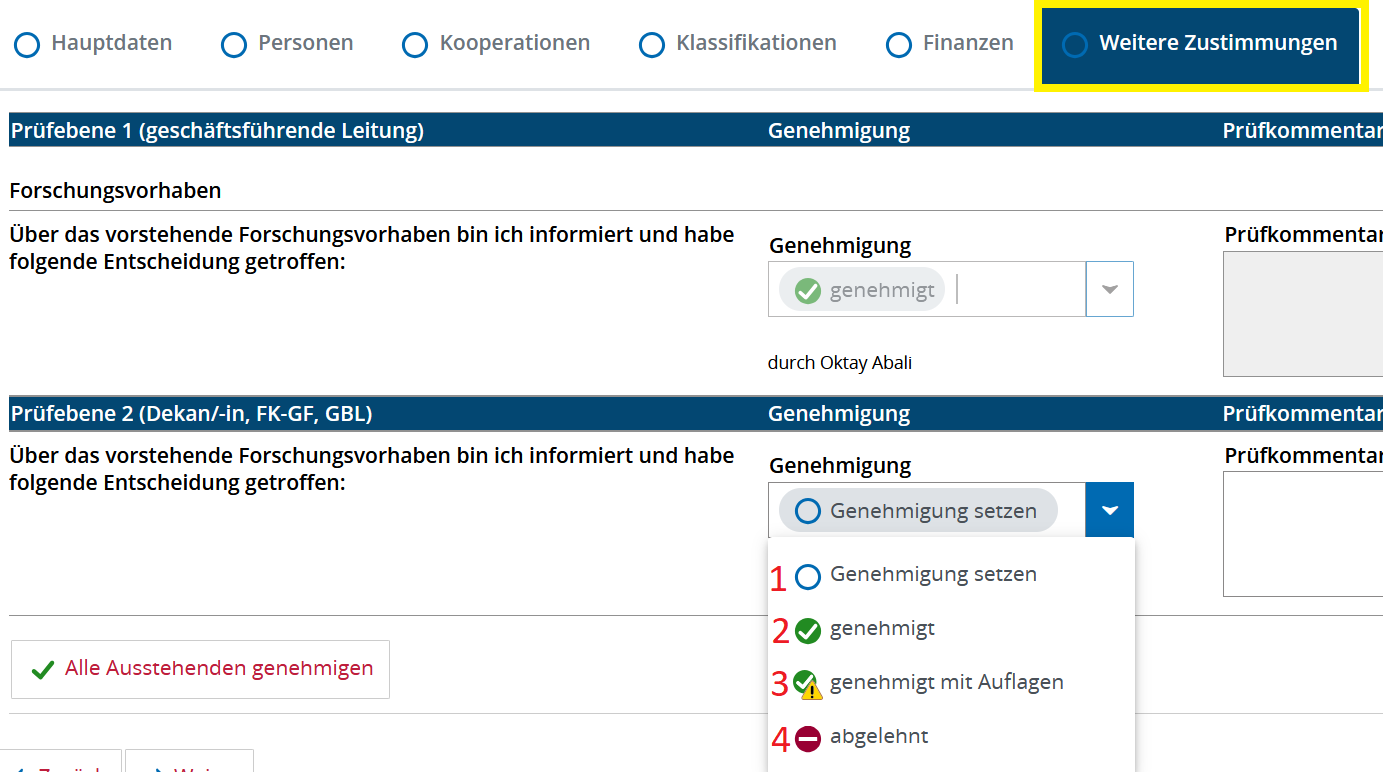
Task: Open the Weitere Zustimmungen tab
Action: click(x=1200, y=44)
